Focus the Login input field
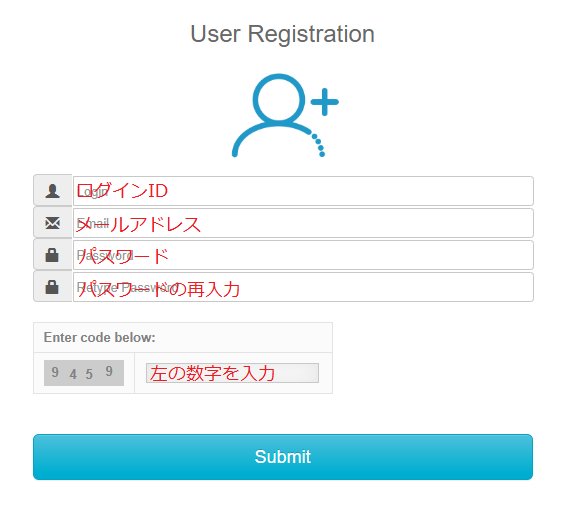The image size is (565, 507). (303, 191)
